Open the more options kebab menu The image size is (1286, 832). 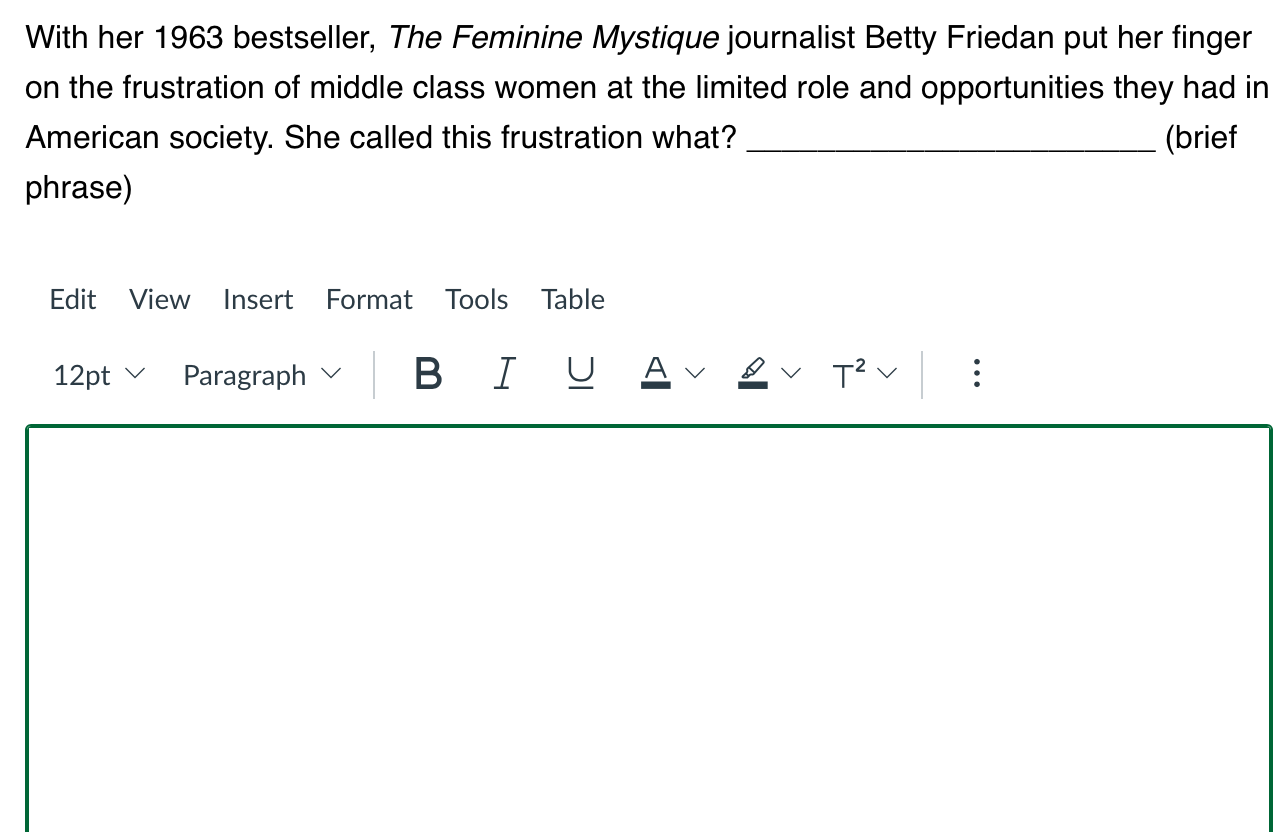coord(976,373)
